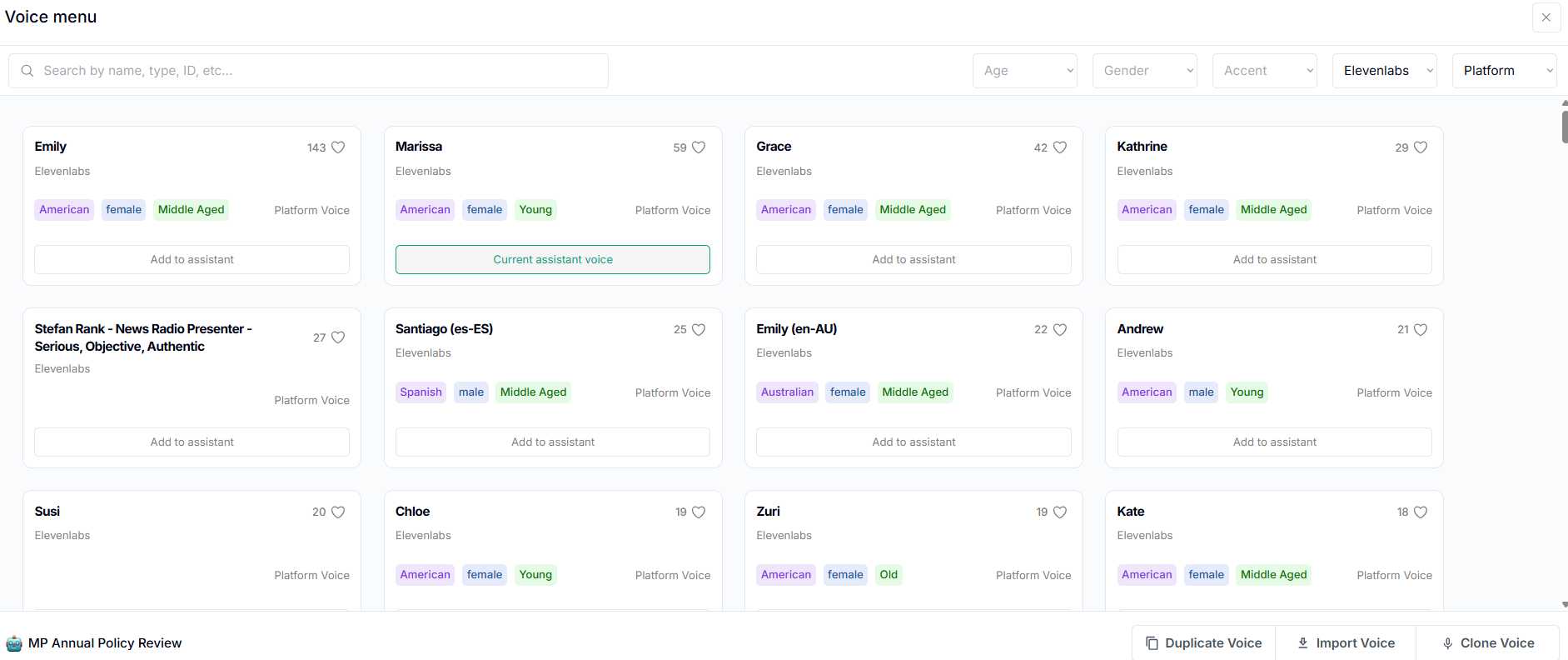Image resolution: width=1568 pixels, height=660 pixels.
Task: Click the Import Voice button
Action: (1346, 643)
